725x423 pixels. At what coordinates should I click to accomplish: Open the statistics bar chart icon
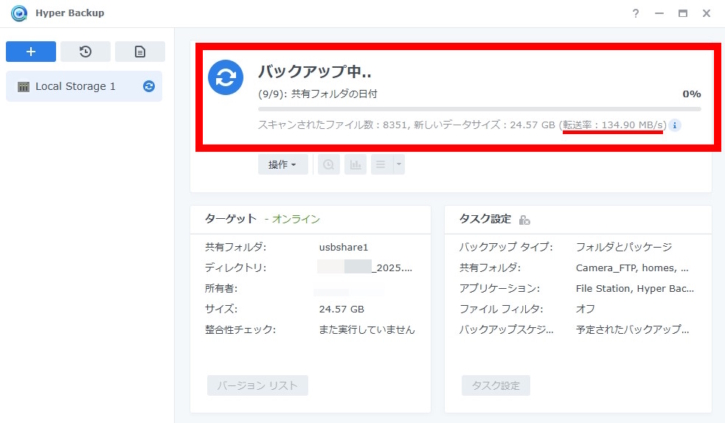[355, 165]
